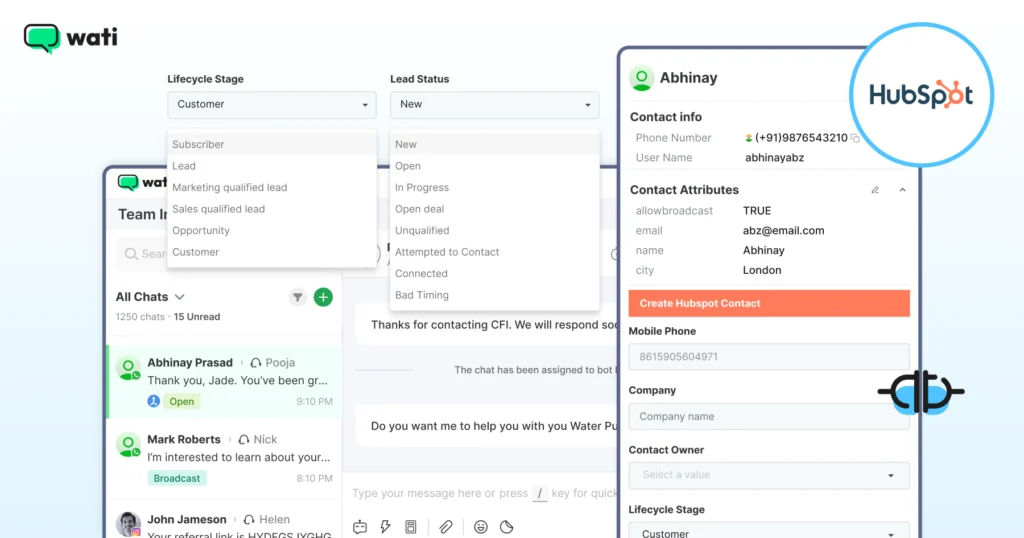
Task: Open the Lifecycle Stage dropdown in contact panel
Action: (769, 530)
